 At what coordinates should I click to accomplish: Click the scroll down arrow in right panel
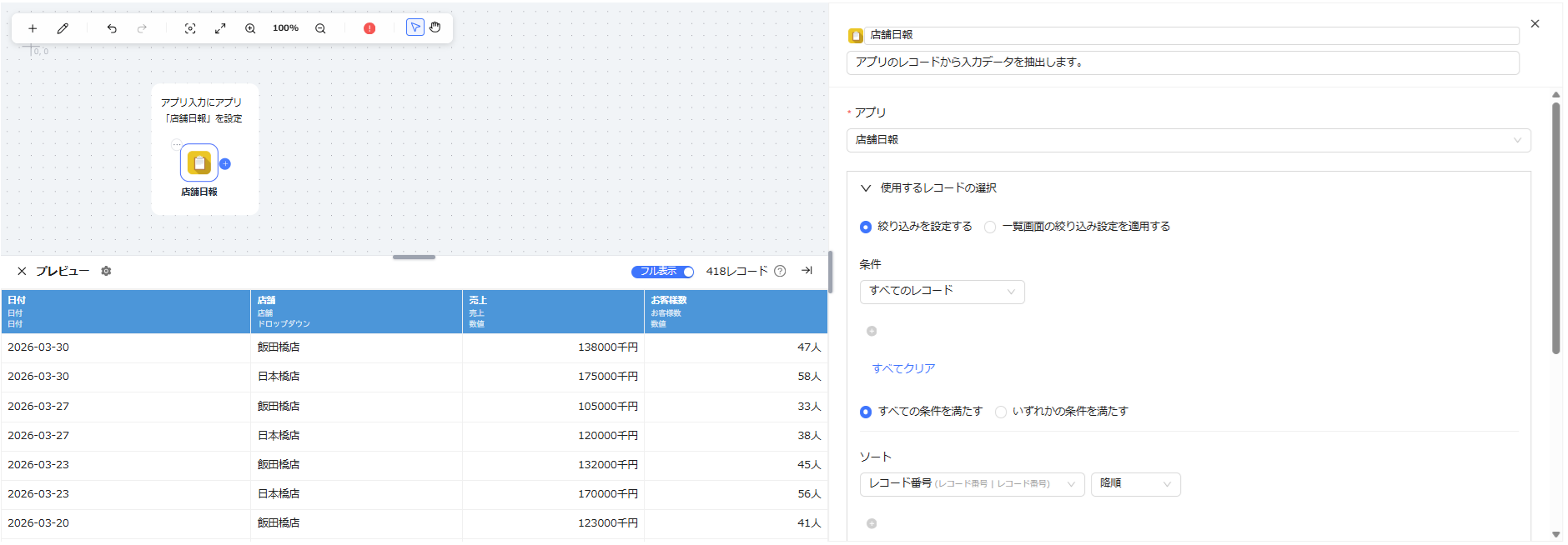point(1556,534)
